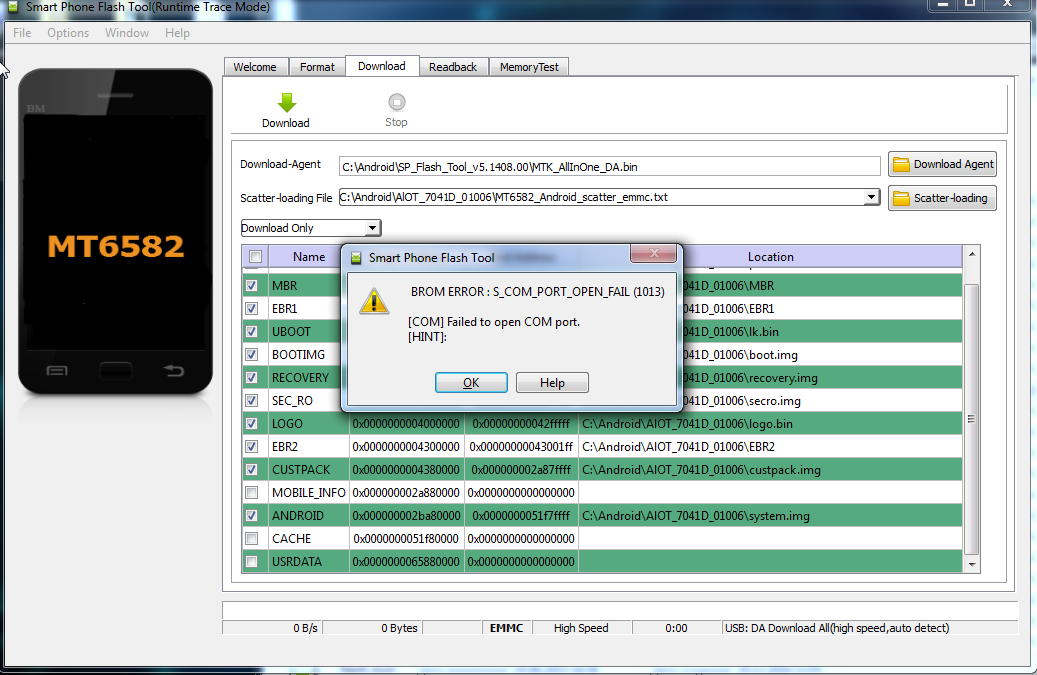This screenshot has height=675, width=1037.
Task: Open the Options menu
Action: point(68,33)
